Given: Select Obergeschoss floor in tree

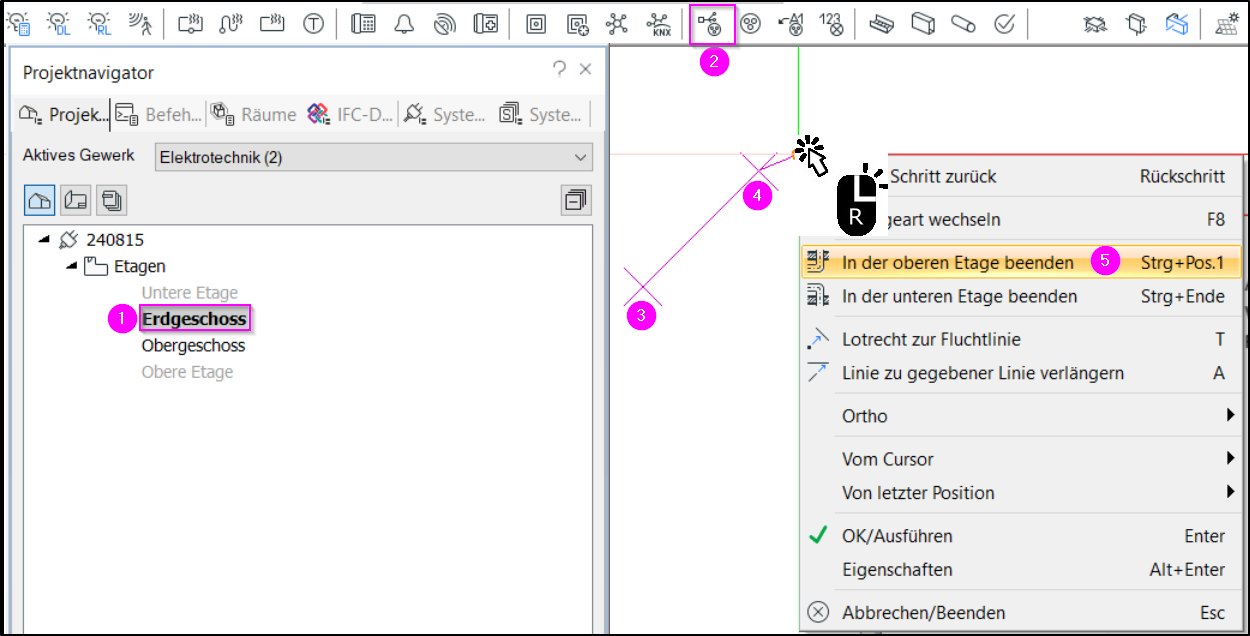Looking at the screenshot, I should (193, 346).
